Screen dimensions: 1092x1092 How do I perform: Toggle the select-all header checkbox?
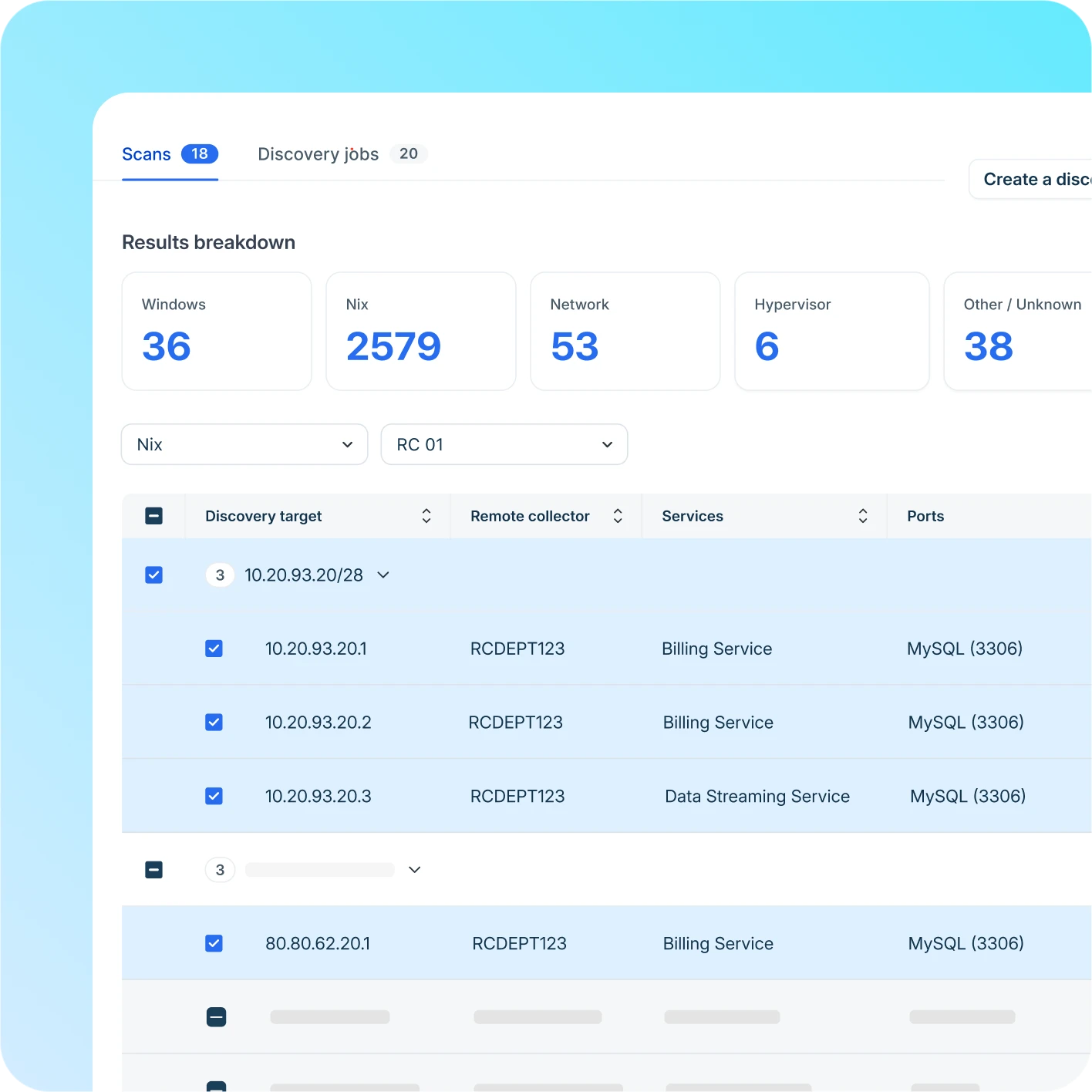click(154, 516)
